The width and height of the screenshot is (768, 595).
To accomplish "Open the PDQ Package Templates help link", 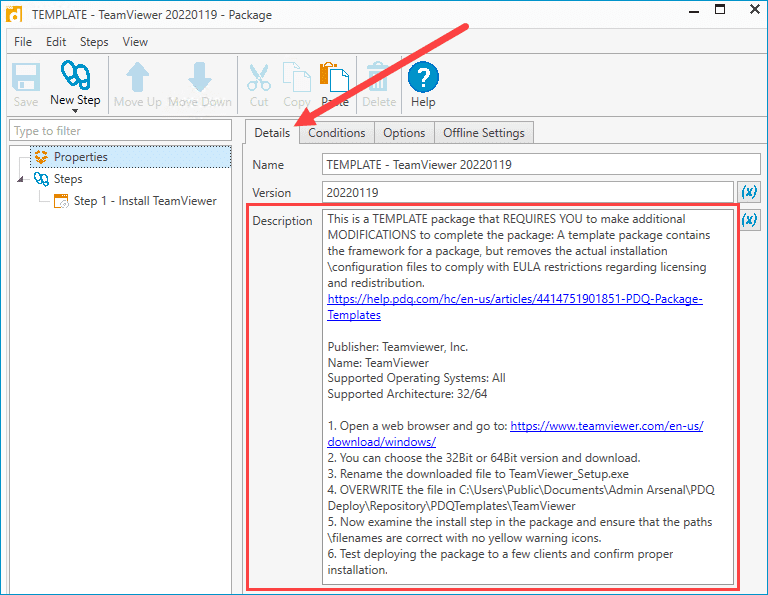I will point(515,307).
